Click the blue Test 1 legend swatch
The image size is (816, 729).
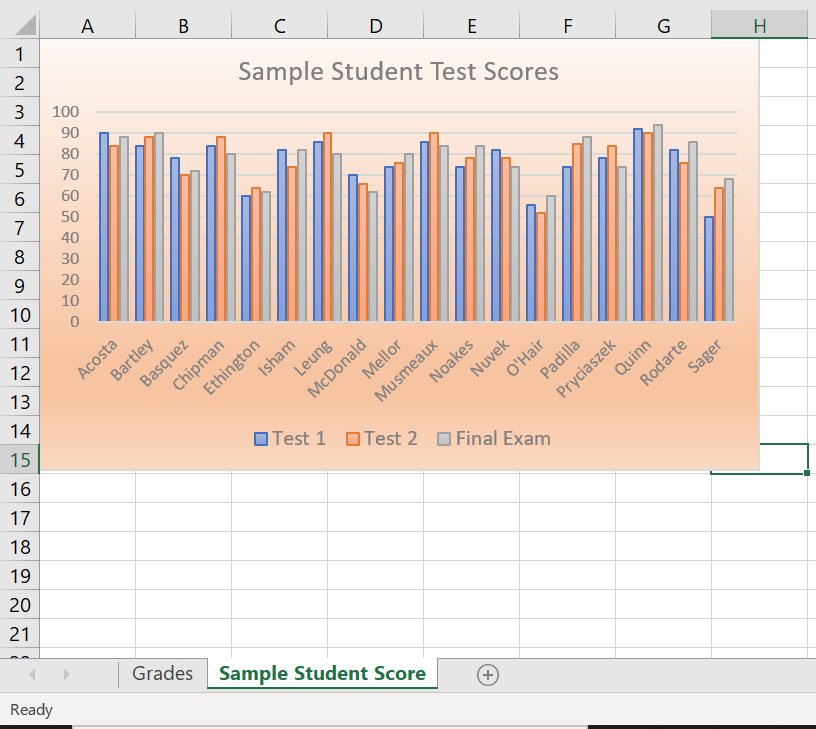pos(261,439)
